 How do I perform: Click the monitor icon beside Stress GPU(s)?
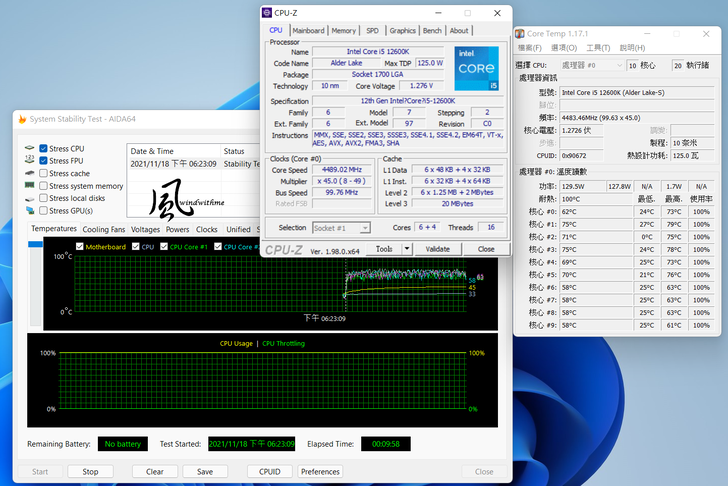29,211
